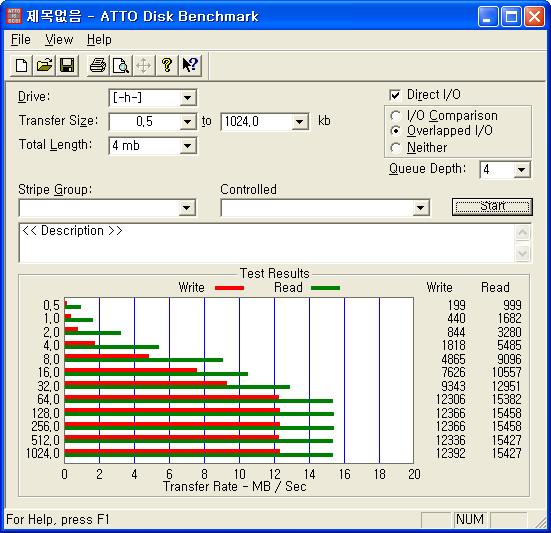This screenshot has height=533, width=551.
Task: Click inside the Description text field
Action: [x=267, y=243]
